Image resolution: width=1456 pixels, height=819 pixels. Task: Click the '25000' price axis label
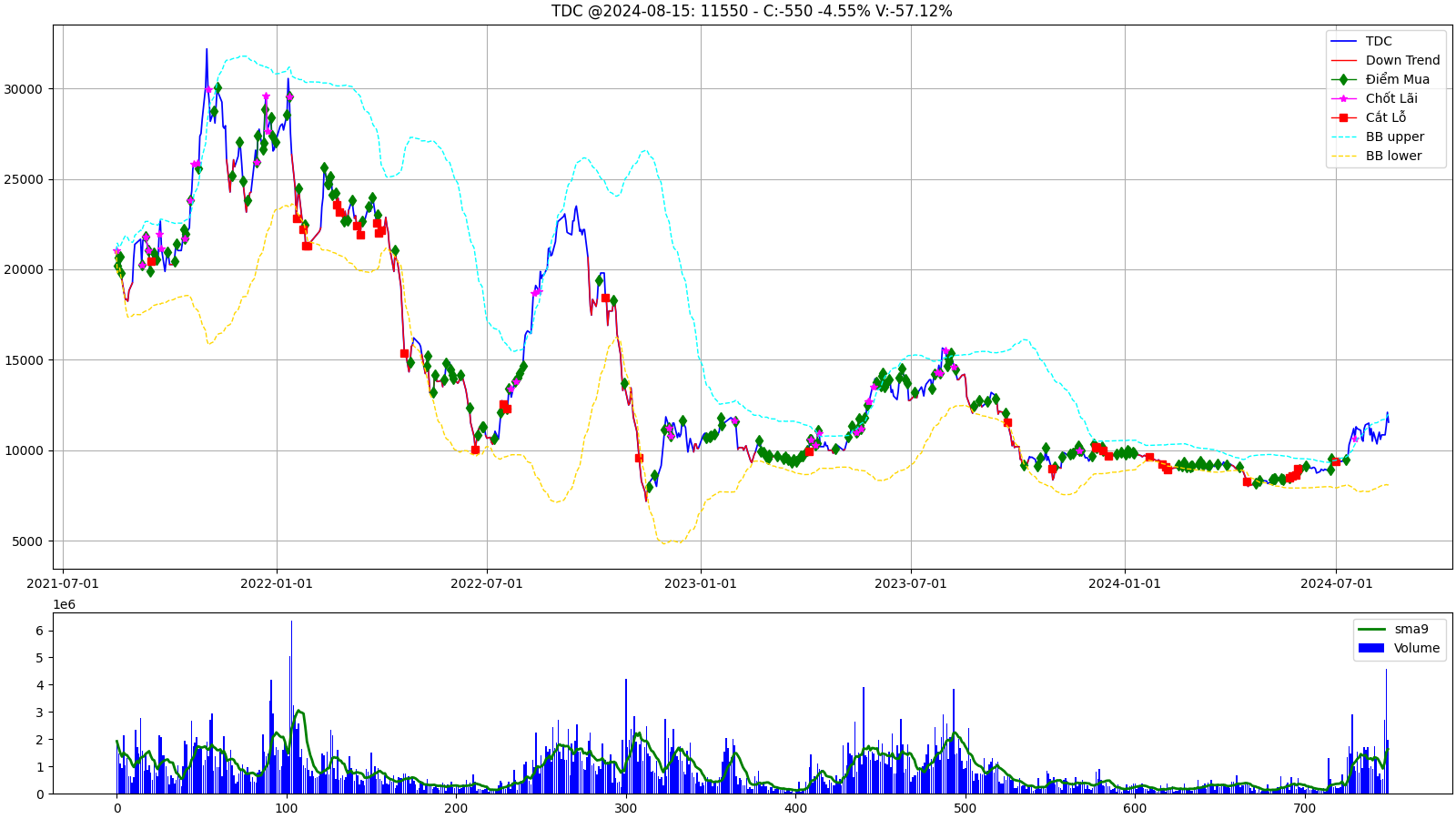tap(24, 179)
